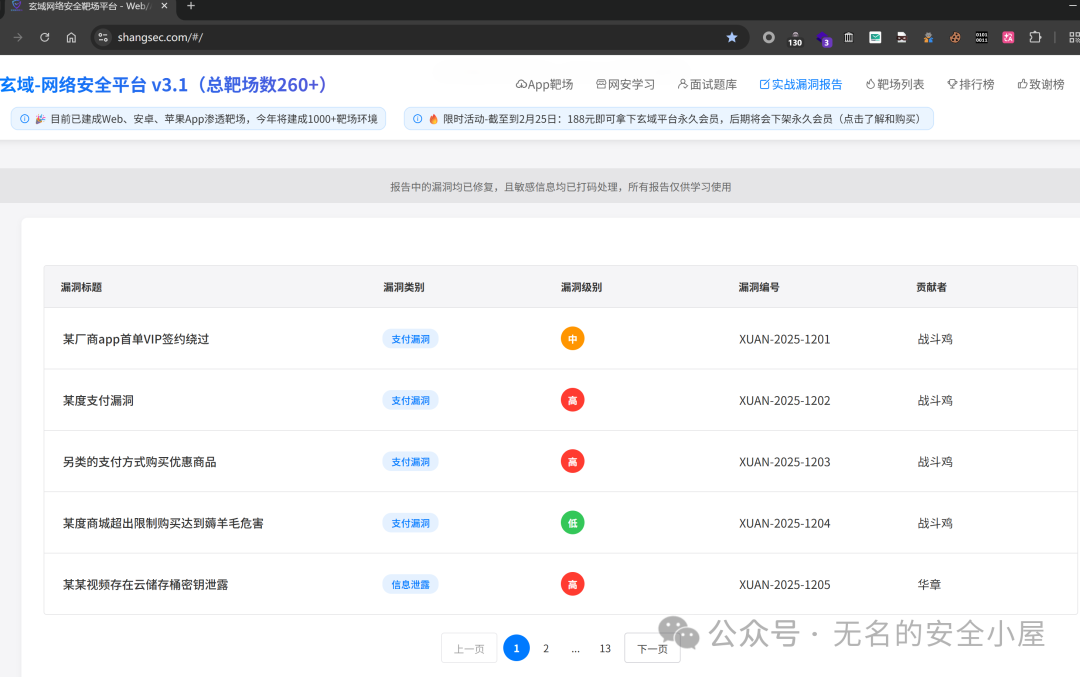Screen dimensions: 1080x677
Task: Close the 玄域网络安全靶场平台 tab
Action: [164, 6]
